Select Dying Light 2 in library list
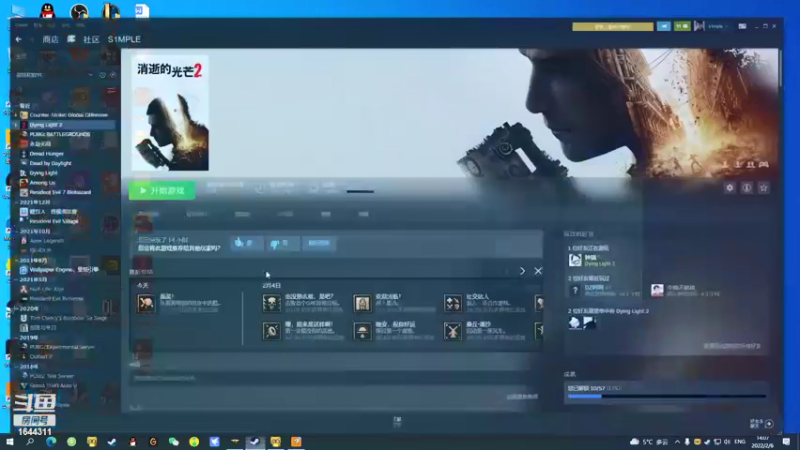Screen dimensions: 800x450 click(x=64, y=124)
